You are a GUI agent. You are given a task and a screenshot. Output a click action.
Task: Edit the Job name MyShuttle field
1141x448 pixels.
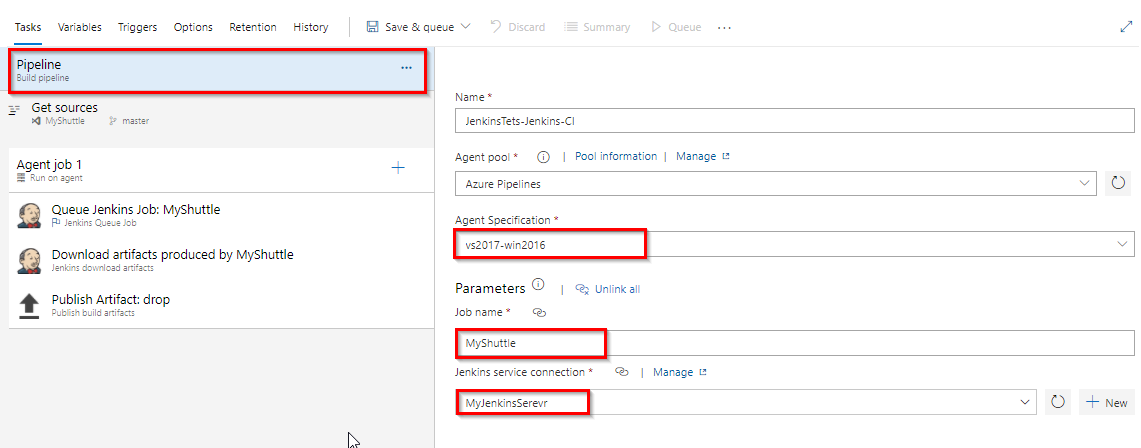pyautogui.click(x=794, y=343)
